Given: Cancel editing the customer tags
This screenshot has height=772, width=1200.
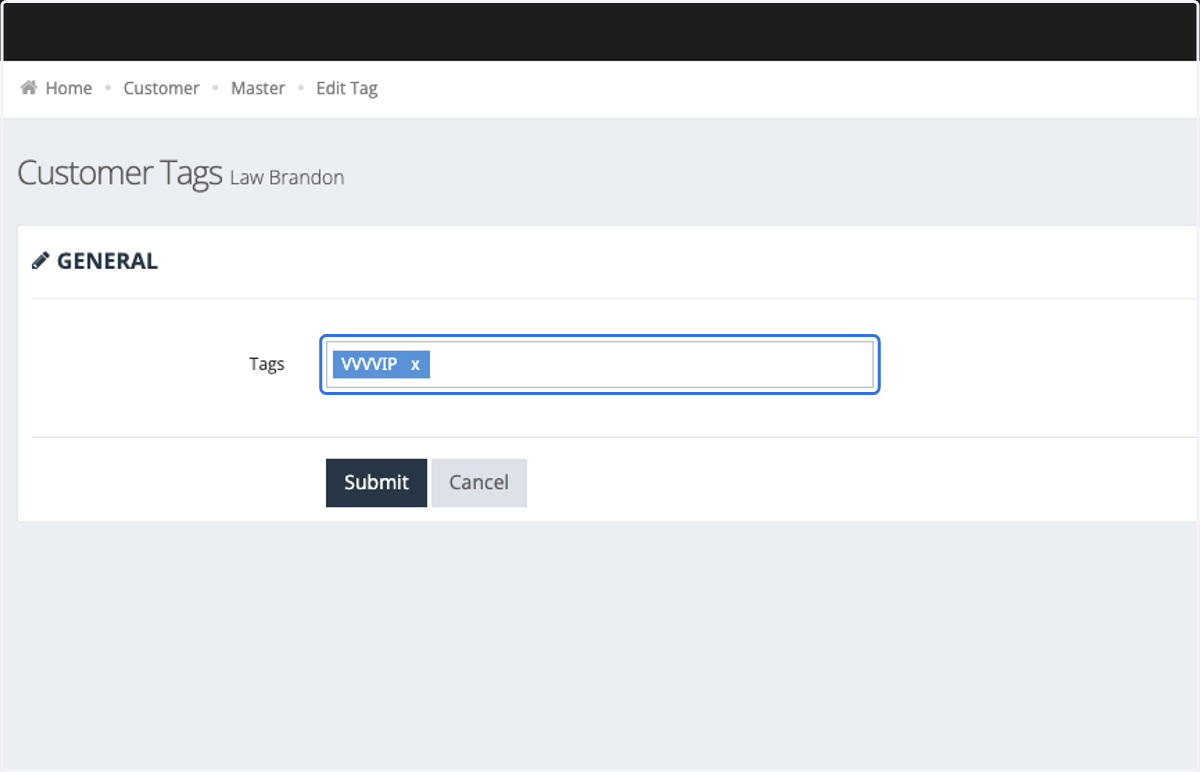Looking at the screenshot, I should pos(479,482).
